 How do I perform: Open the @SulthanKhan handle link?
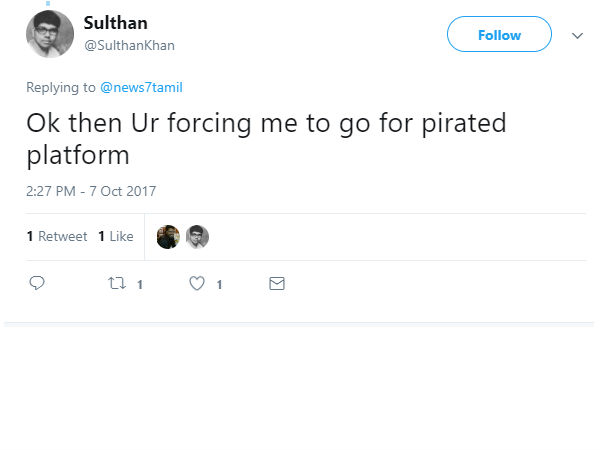pos(129,45)
